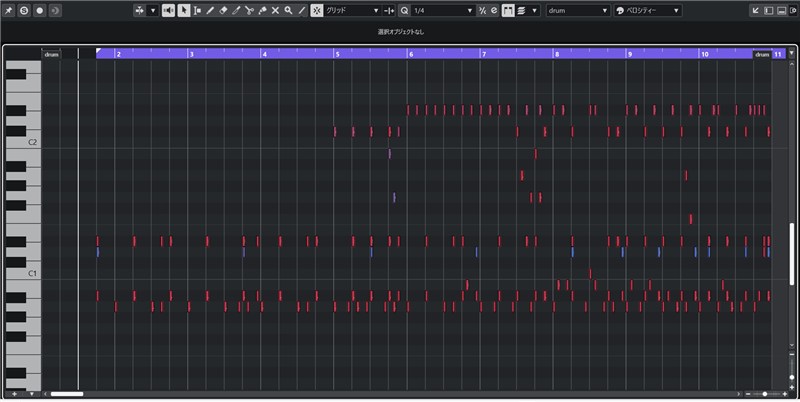Open the bottom-left controller lane arrow

[x=32, y=394]
